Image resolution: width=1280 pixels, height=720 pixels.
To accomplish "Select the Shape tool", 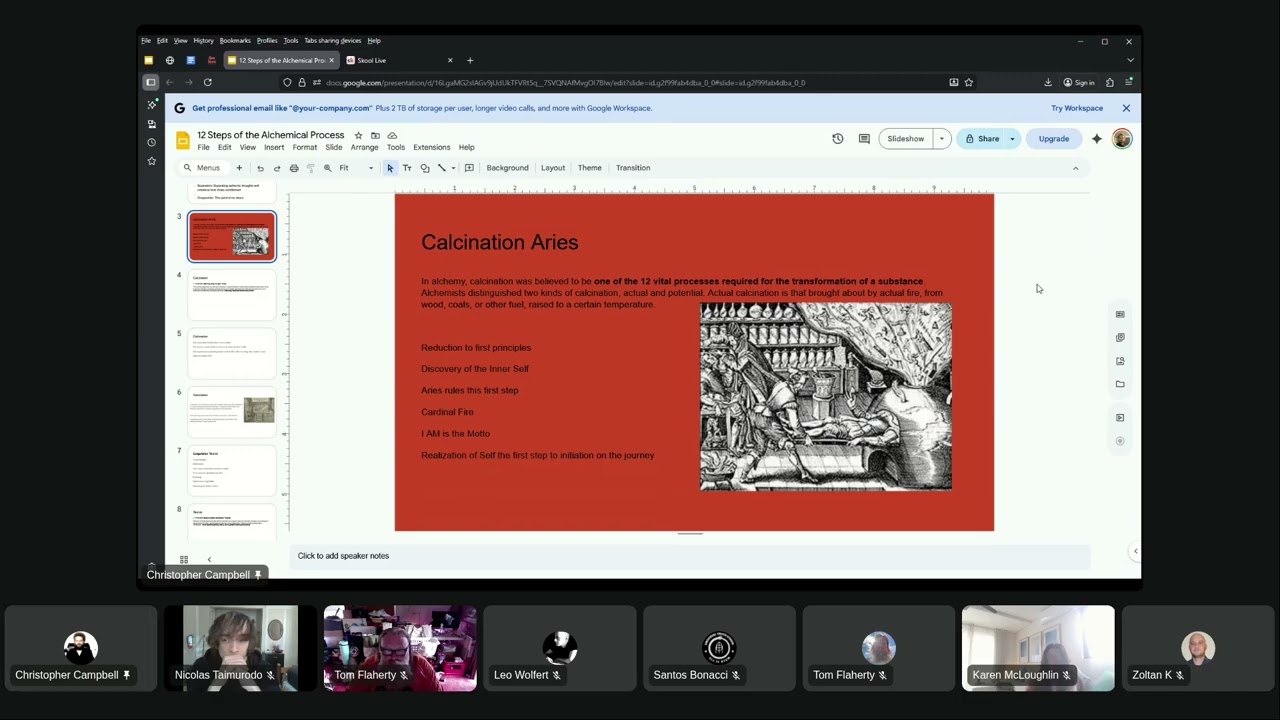I will (425, 168).
